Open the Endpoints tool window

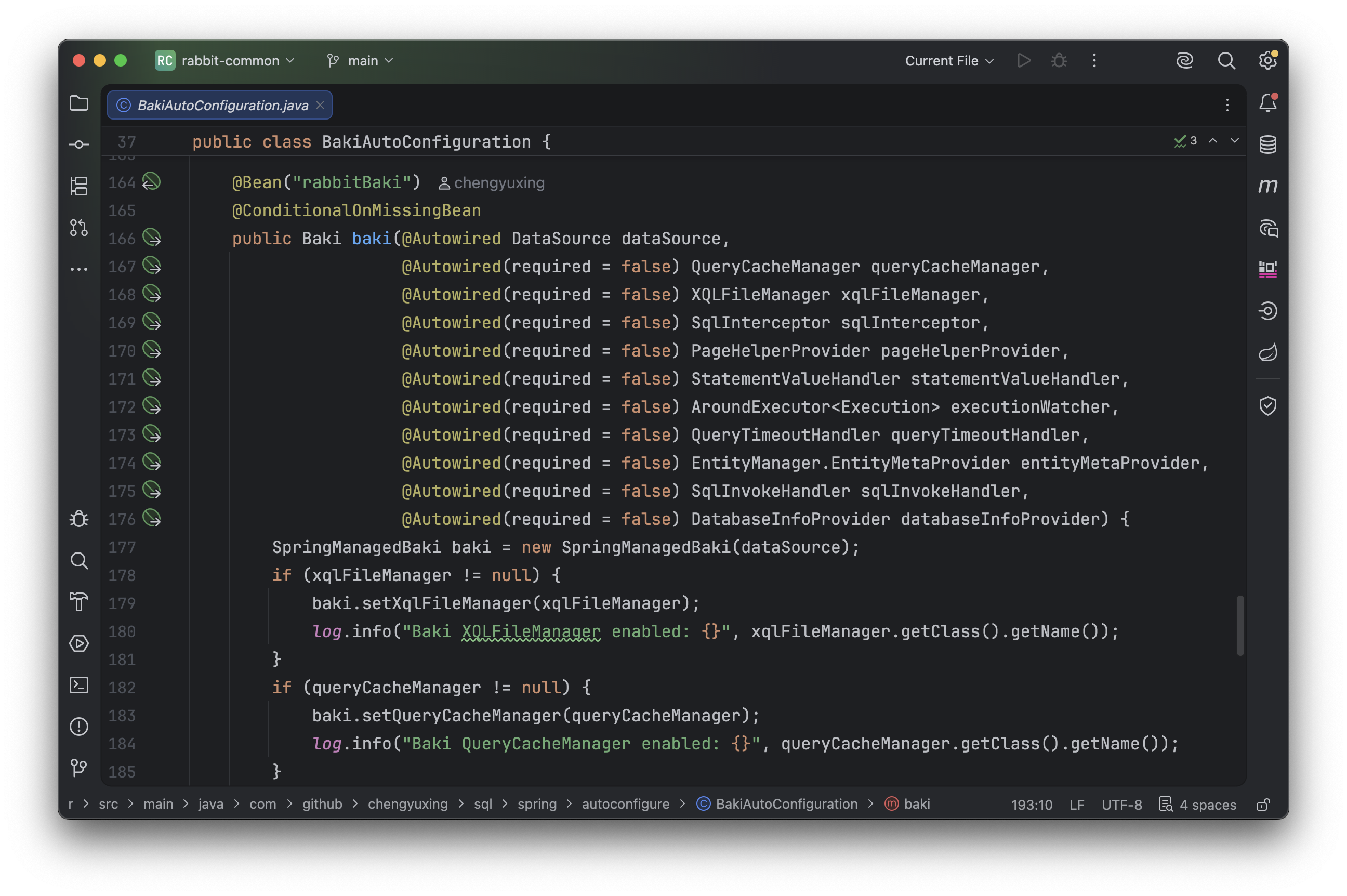pos(1267,311)
